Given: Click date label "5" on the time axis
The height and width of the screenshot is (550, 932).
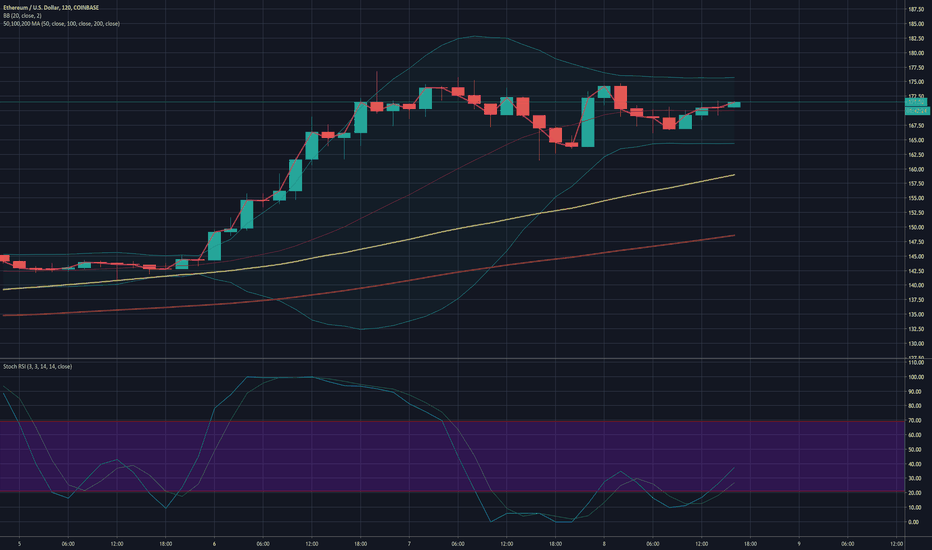Looking at the screenshot, I should coord(19,544).
